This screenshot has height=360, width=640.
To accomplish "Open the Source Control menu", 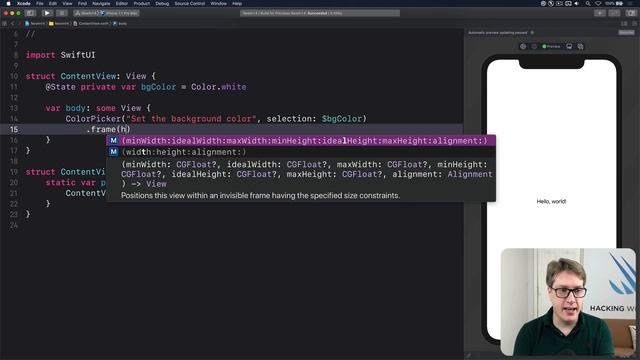I will pyautogui.click(x=190, y=3).
